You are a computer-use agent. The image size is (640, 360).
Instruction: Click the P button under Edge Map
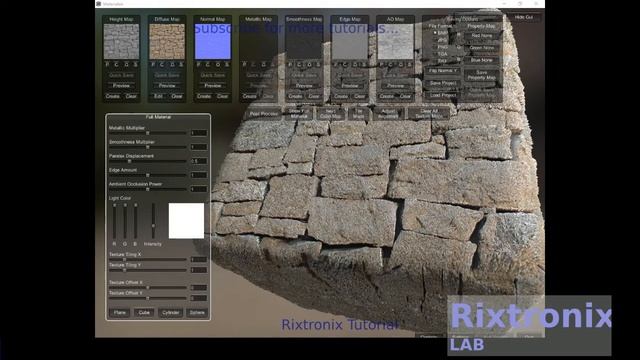336,64
